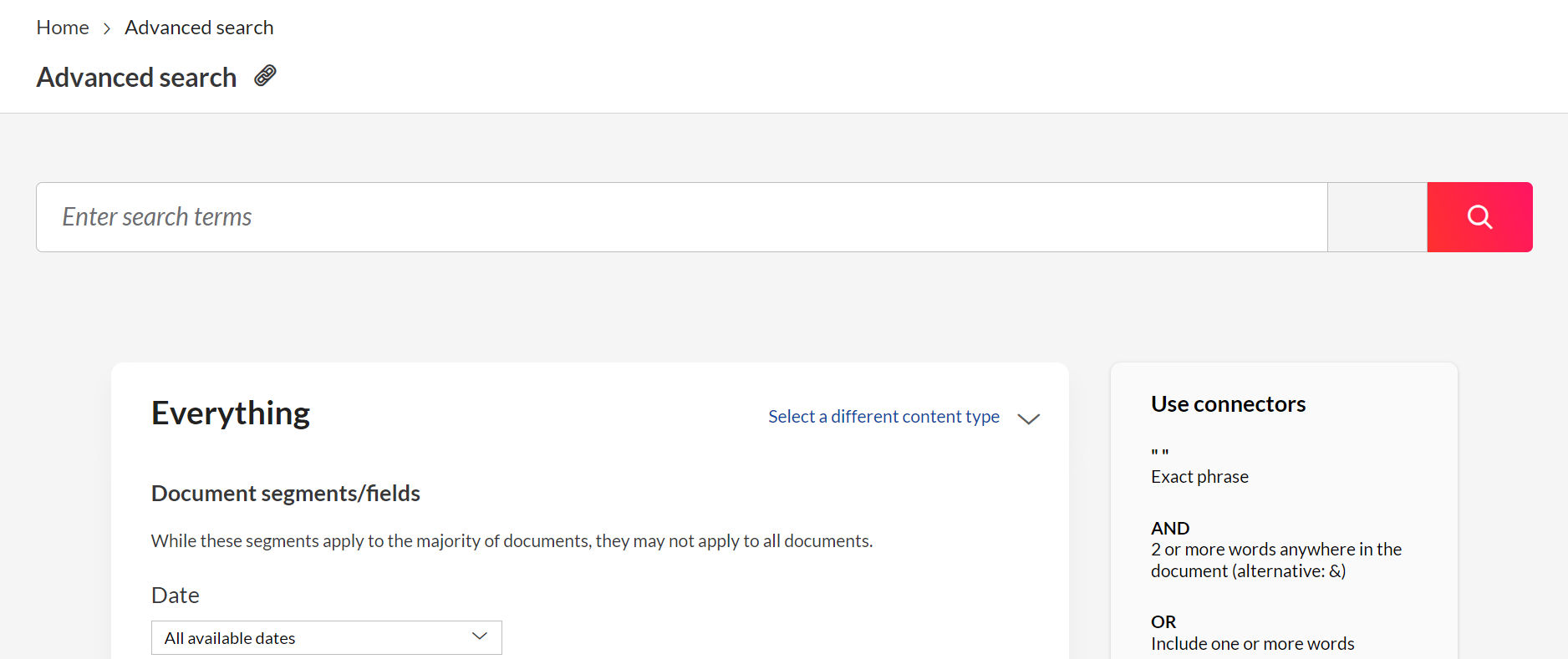
Task: Add the OR connector
Action: (1163, 621)
